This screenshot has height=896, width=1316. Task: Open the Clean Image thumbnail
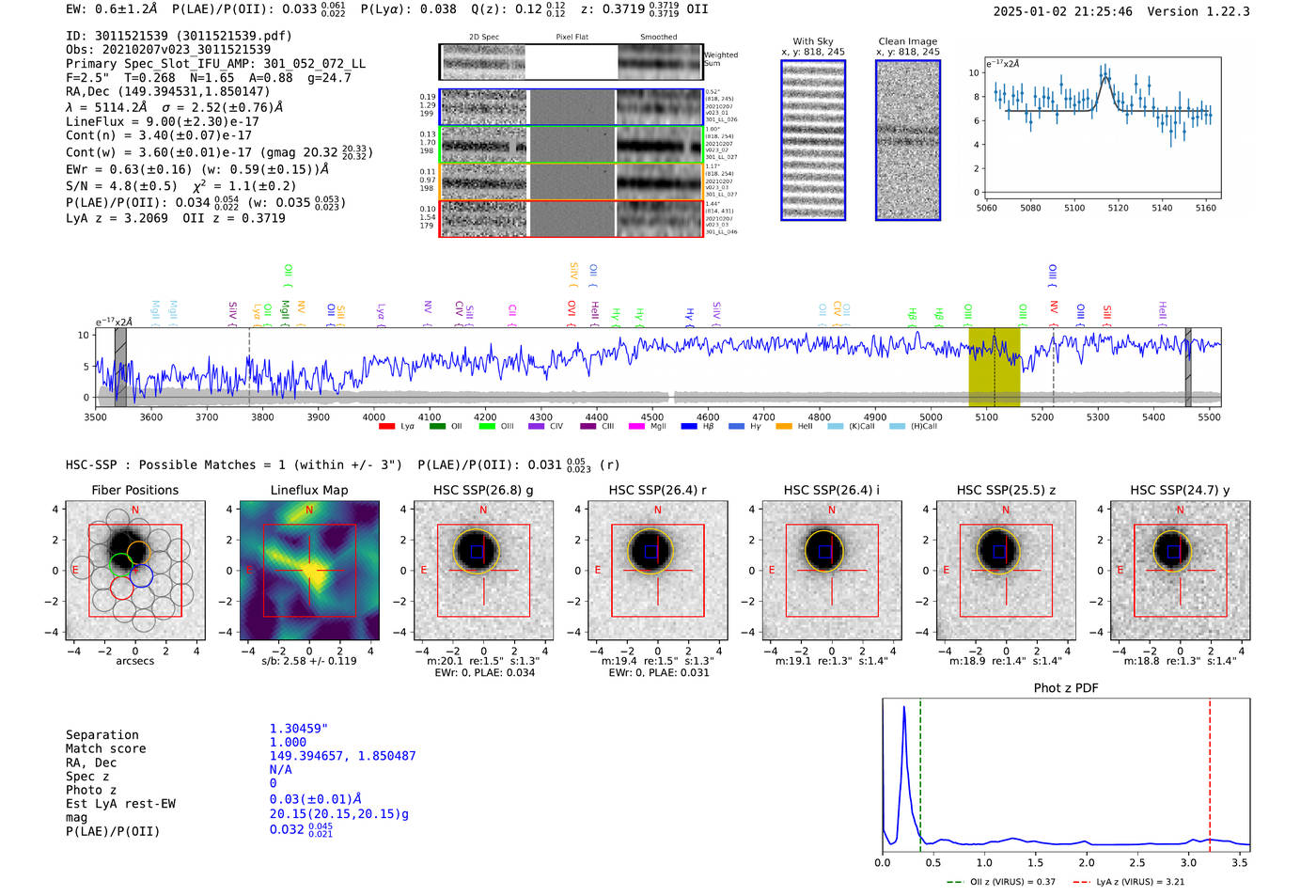pos(908,140)
